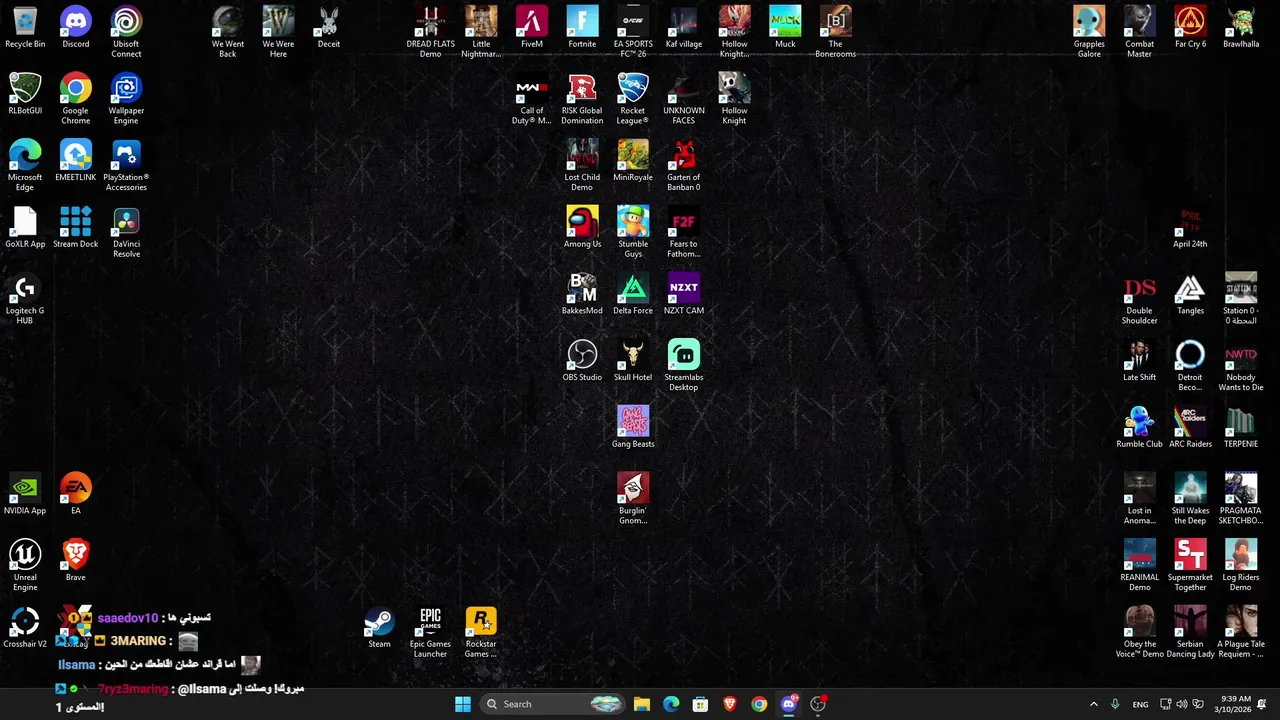Screen dimensions: 1280x720
Task: Select the OBS Studio shortcut
Action: coord(582,361)
